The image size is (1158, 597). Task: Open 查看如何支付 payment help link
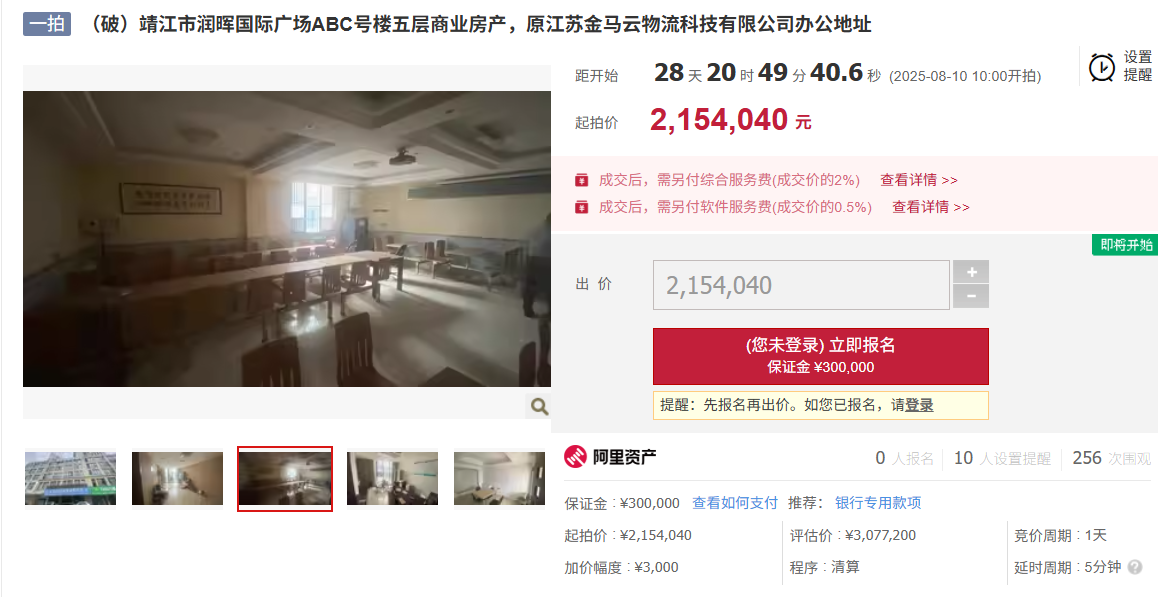[735, 503]
